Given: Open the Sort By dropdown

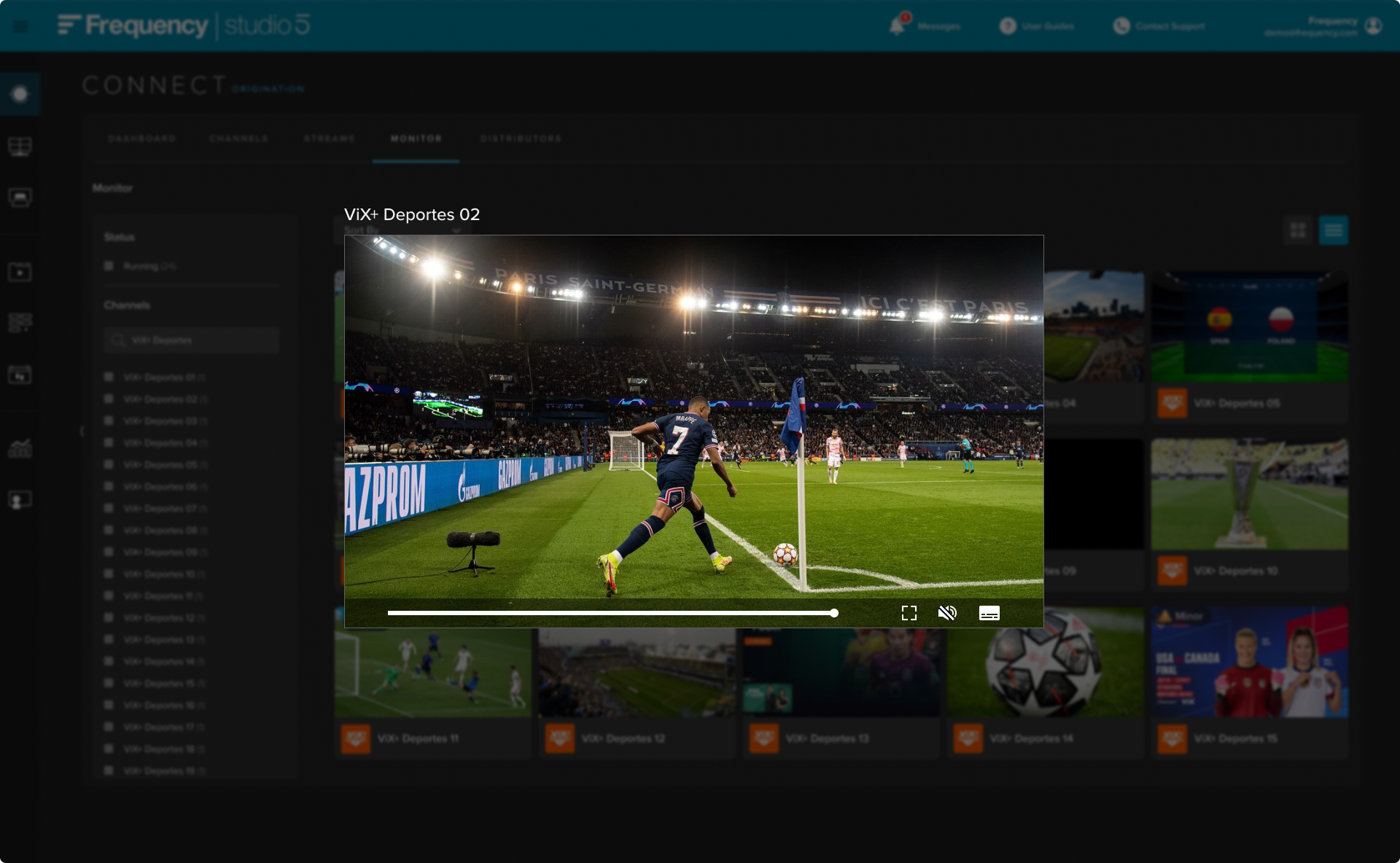Looking at the screenshot, I should point(402,230).
